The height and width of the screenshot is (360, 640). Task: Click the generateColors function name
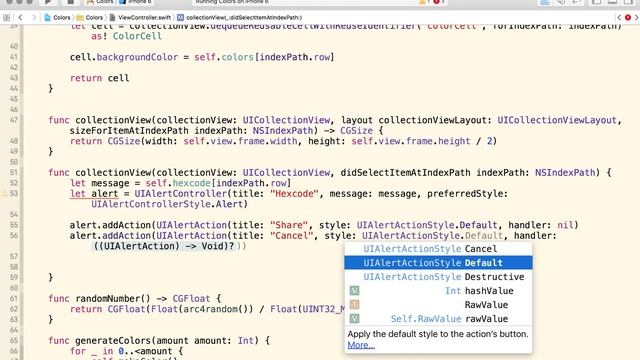[113, 340]
